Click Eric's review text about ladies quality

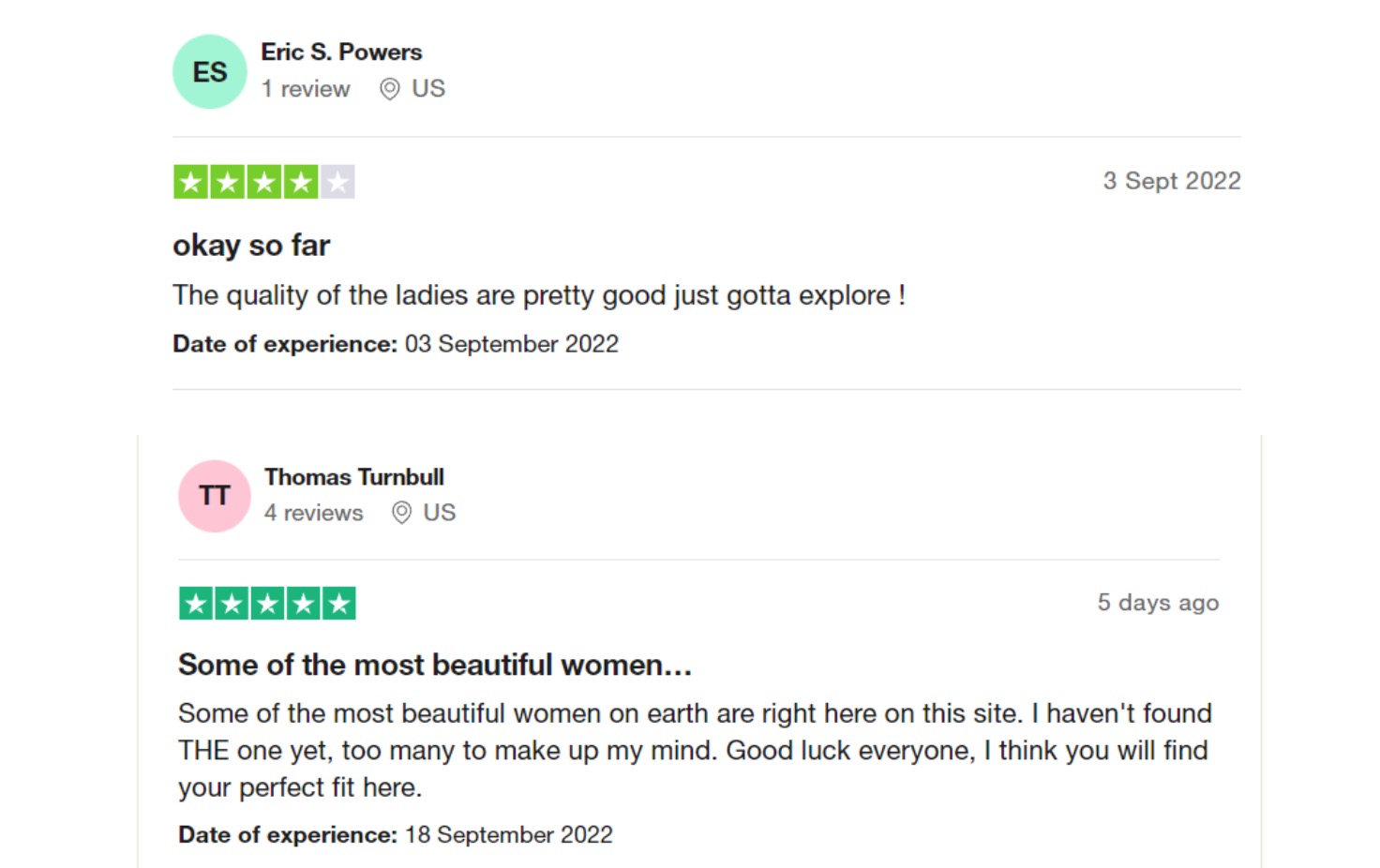click(538, 295)
